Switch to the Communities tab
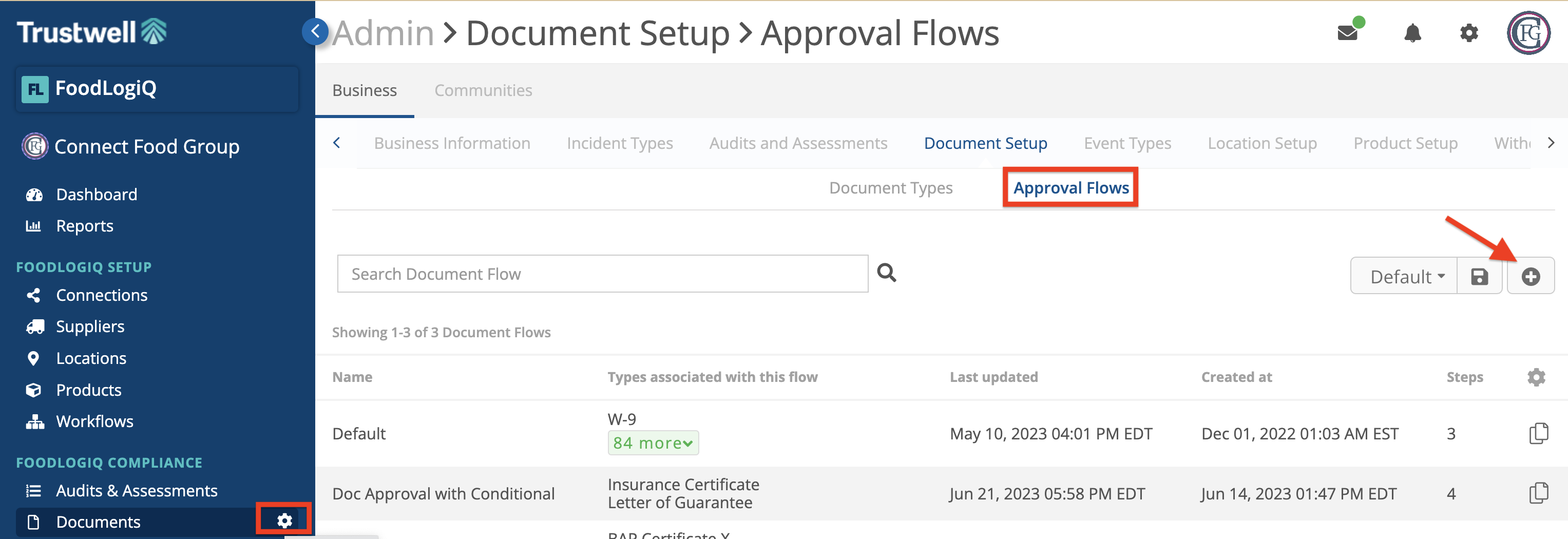This screenshot has height=539, width=1568. coord(483,91)
